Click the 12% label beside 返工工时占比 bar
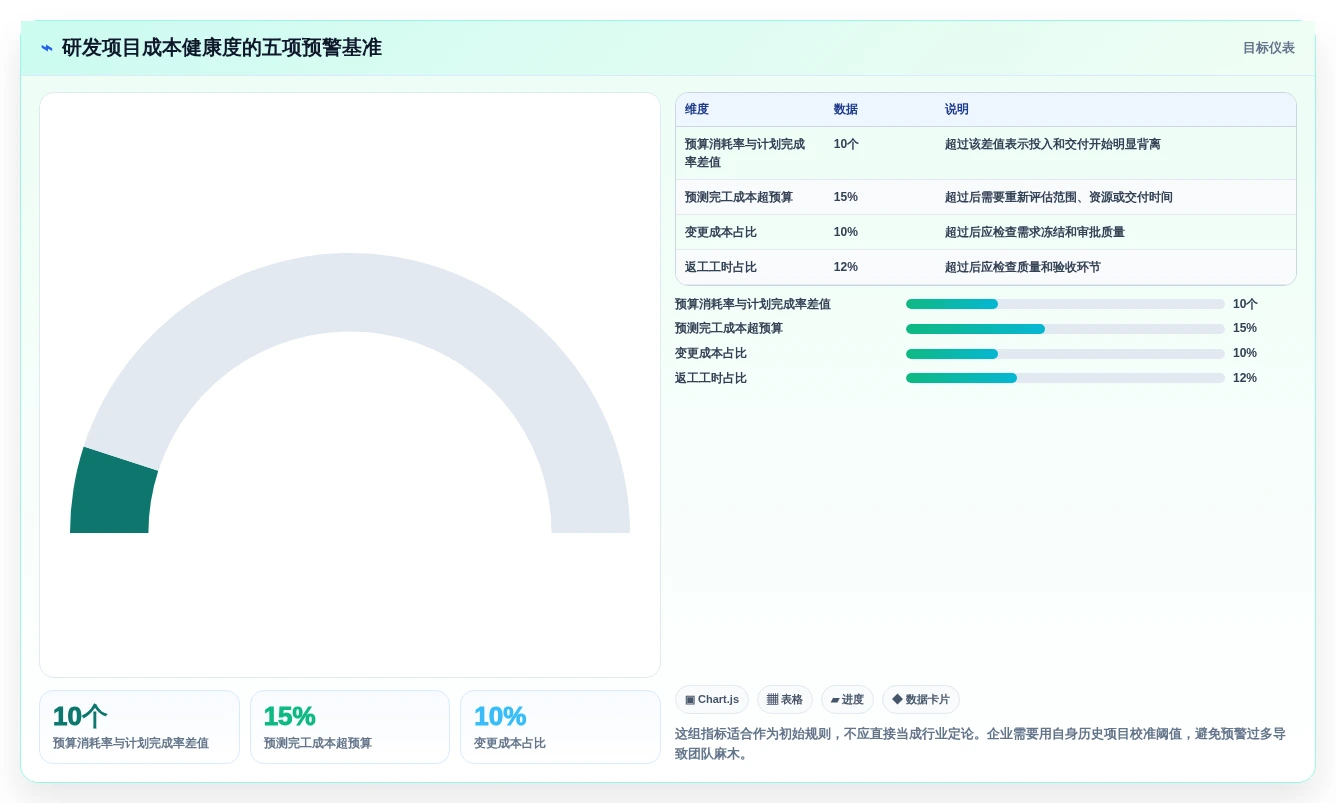This screenshot has width=1336, height=803. (x=1245, y=378)
